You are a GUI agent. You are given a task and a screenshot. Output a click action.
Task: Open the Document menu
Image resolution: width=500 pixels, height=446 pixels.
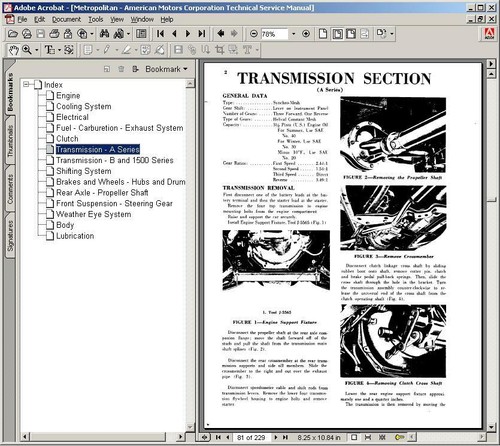[66, 20]
